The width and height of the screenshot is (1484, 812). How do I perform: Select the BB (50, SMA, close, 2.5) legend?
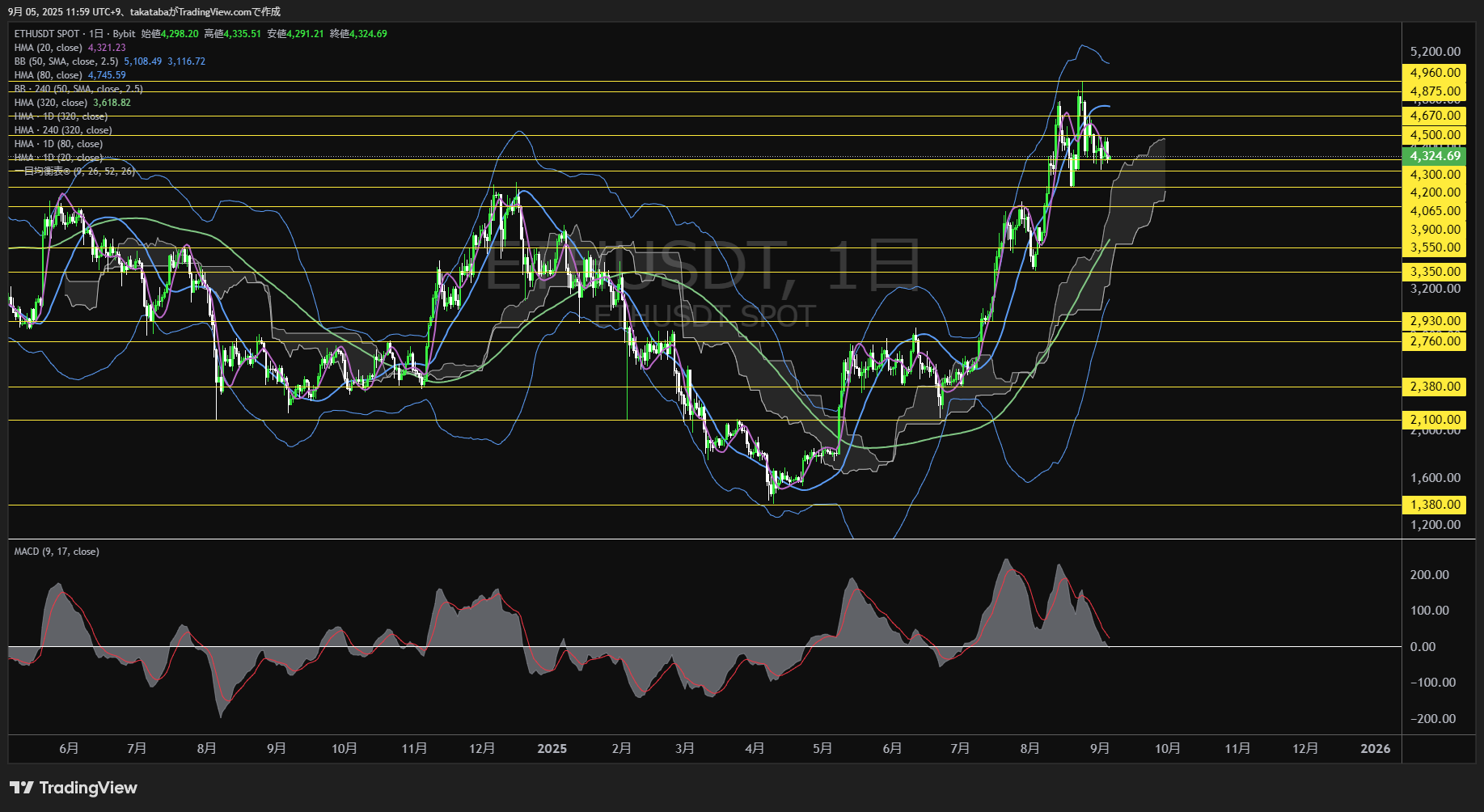click(x=66, y=61)
